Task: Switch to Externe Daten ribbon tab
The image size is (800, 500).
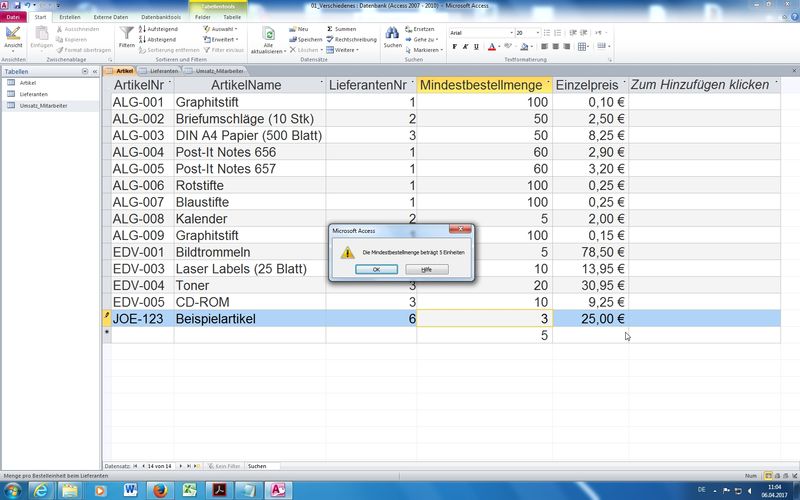Action: point(109,17)
